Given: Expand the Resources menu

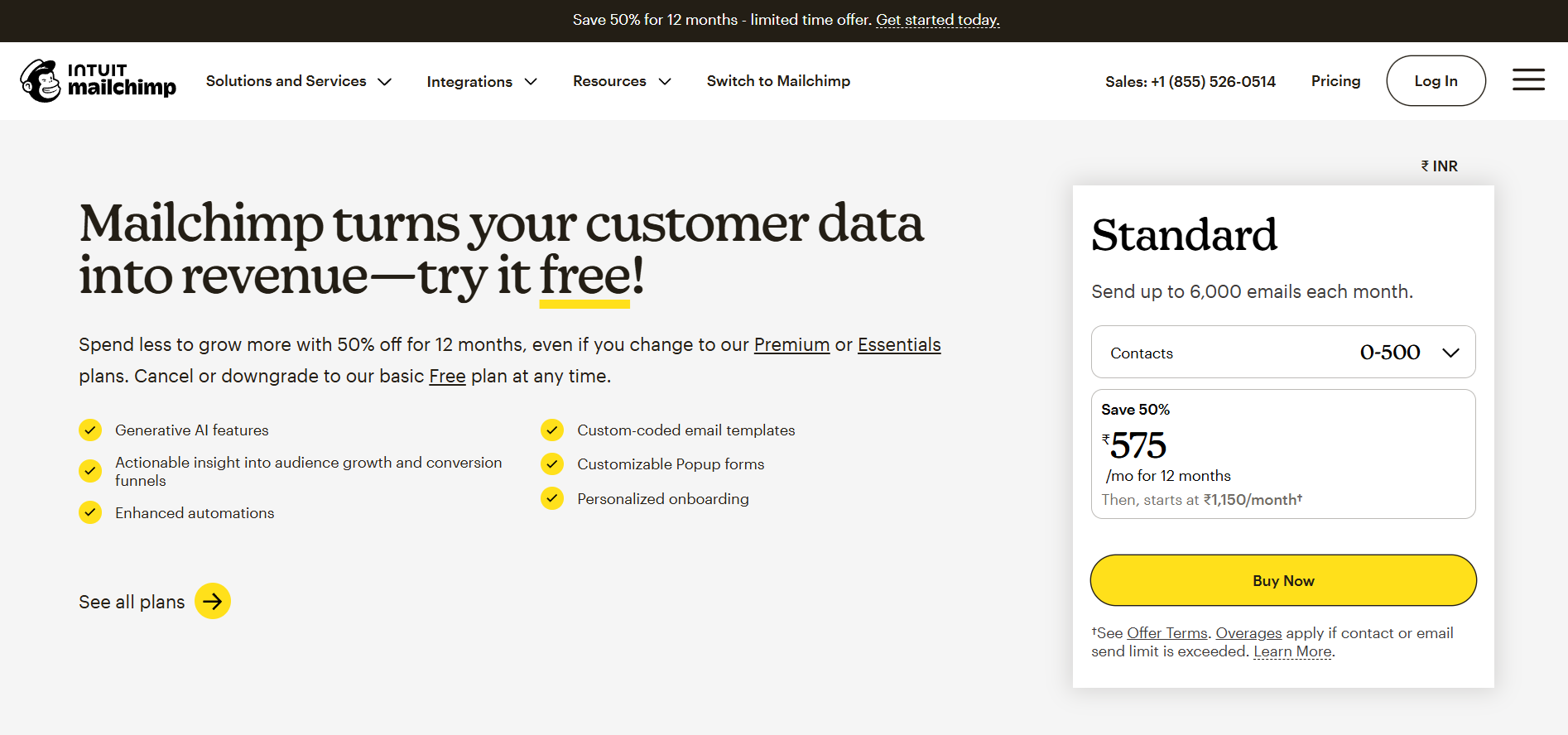Looking at the screenshot, I should [x=622, y=81].
